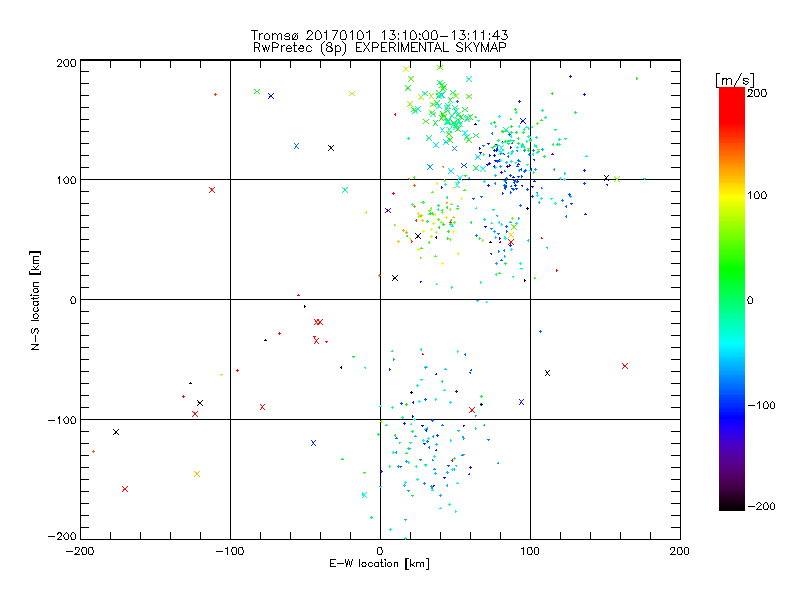
Task: Click the E-W axis "200" tick label
Action: (679, 551)
